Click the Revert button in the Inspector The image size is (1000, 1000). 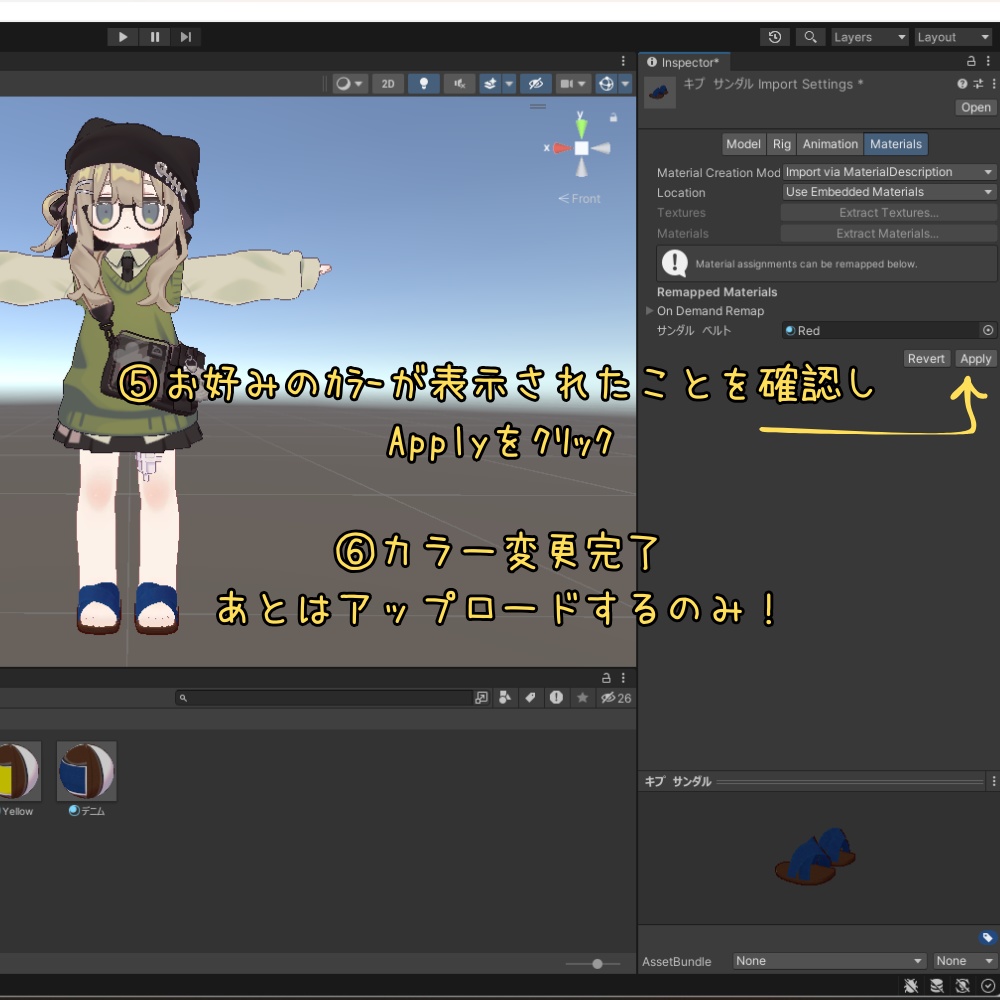coord(926,358)
